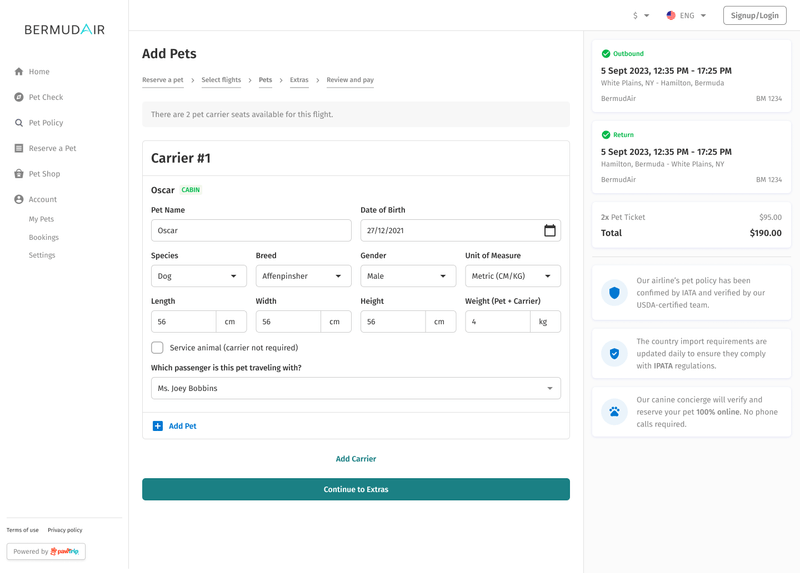Open the Unit of Measure dropdown
This screenshot has height=573, width=800.
pyautogui.click(x=512, y=276)
